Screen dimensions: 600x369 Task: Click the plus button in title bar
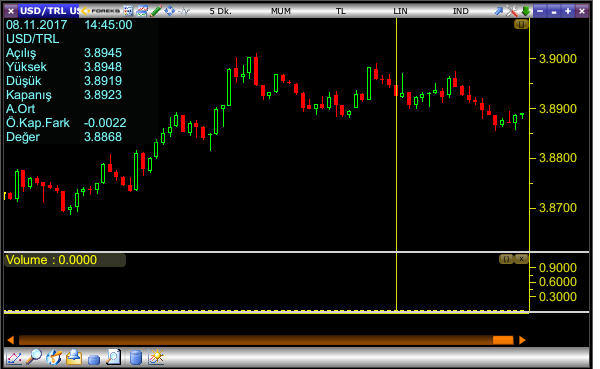pos(568,11)
